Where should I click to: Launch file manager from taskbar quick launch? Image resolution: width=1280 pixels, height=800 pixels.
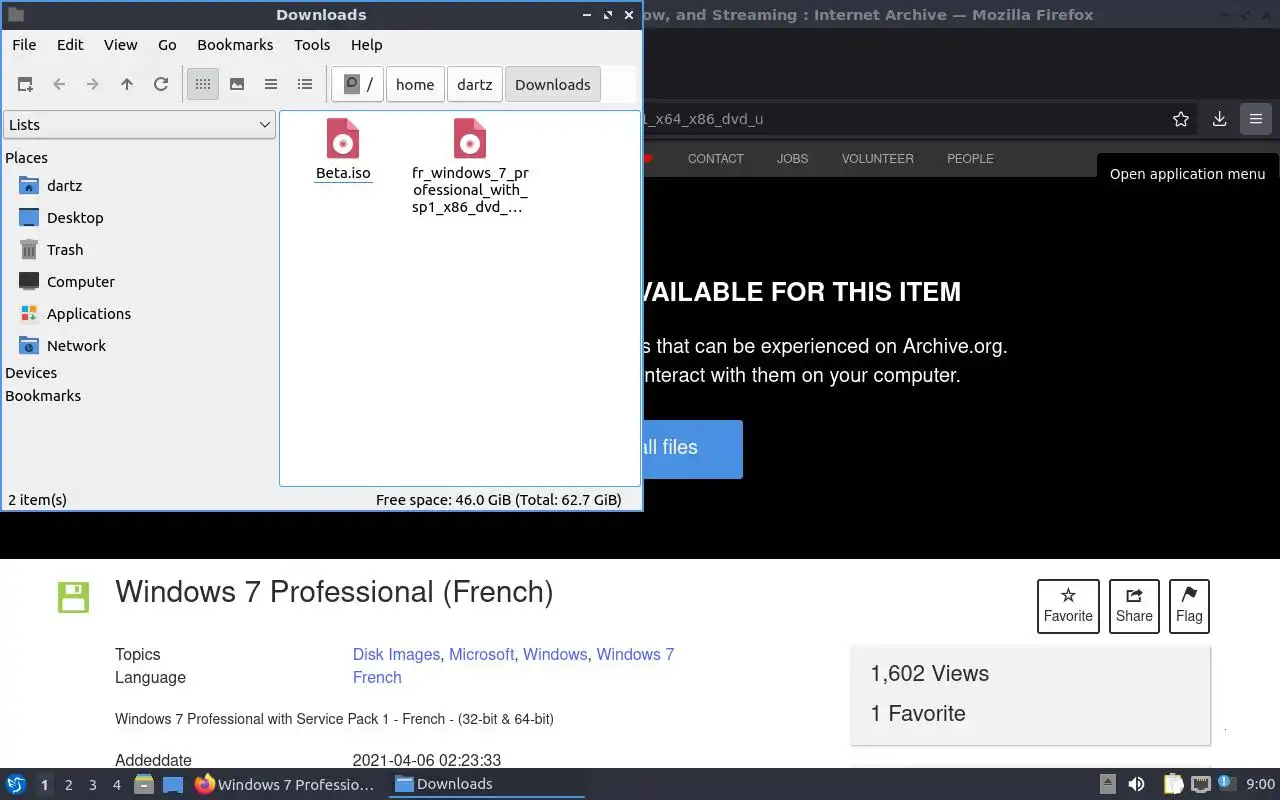(x=144, y=784)
